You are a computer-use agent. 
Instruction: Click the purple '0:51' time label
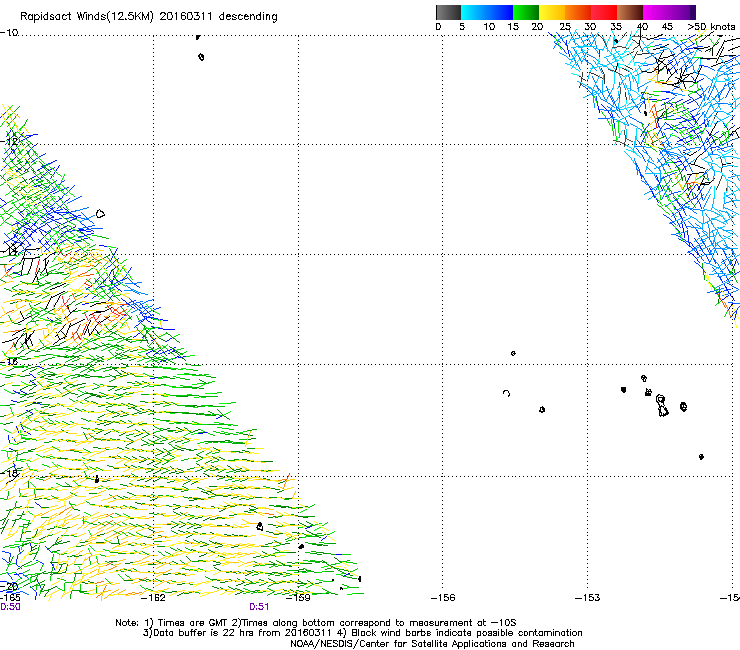259,607
